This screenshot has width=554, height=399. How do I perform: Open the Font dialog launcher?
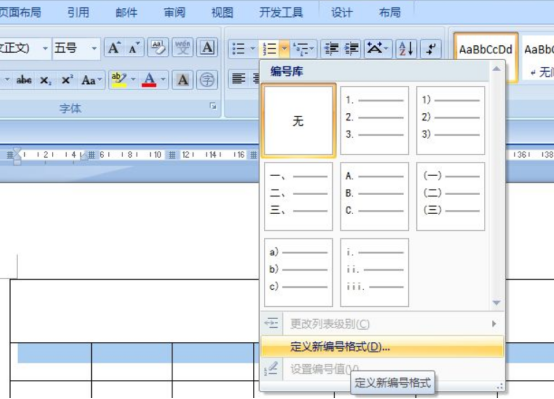coord(213,106)
